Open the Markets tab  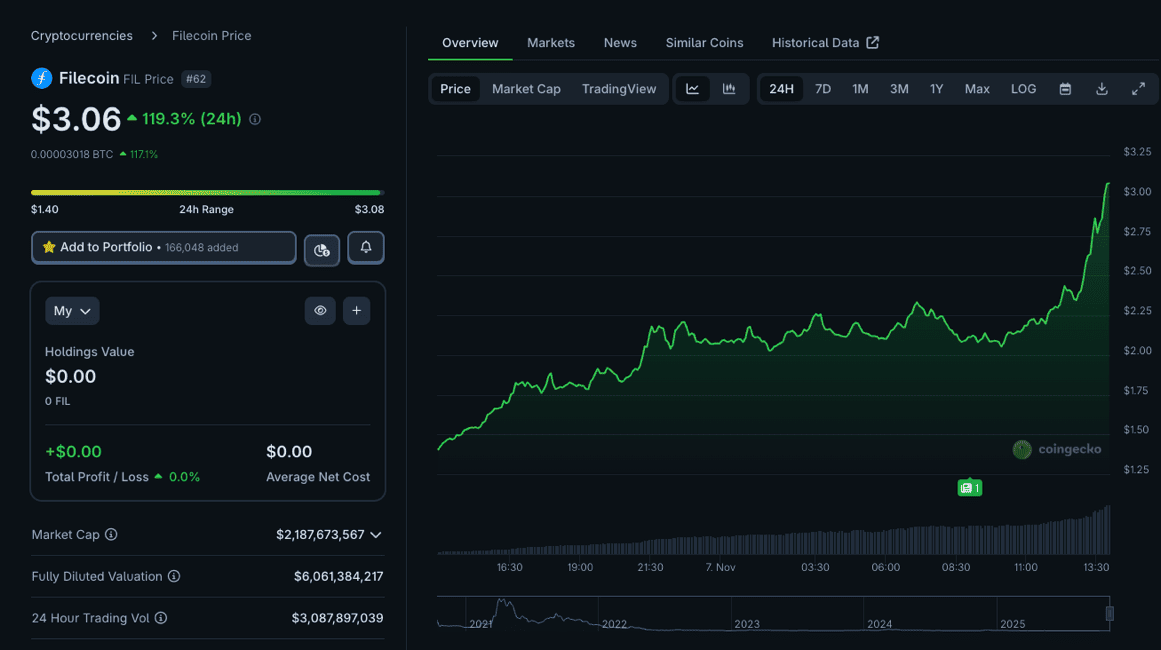coord(551,43)
